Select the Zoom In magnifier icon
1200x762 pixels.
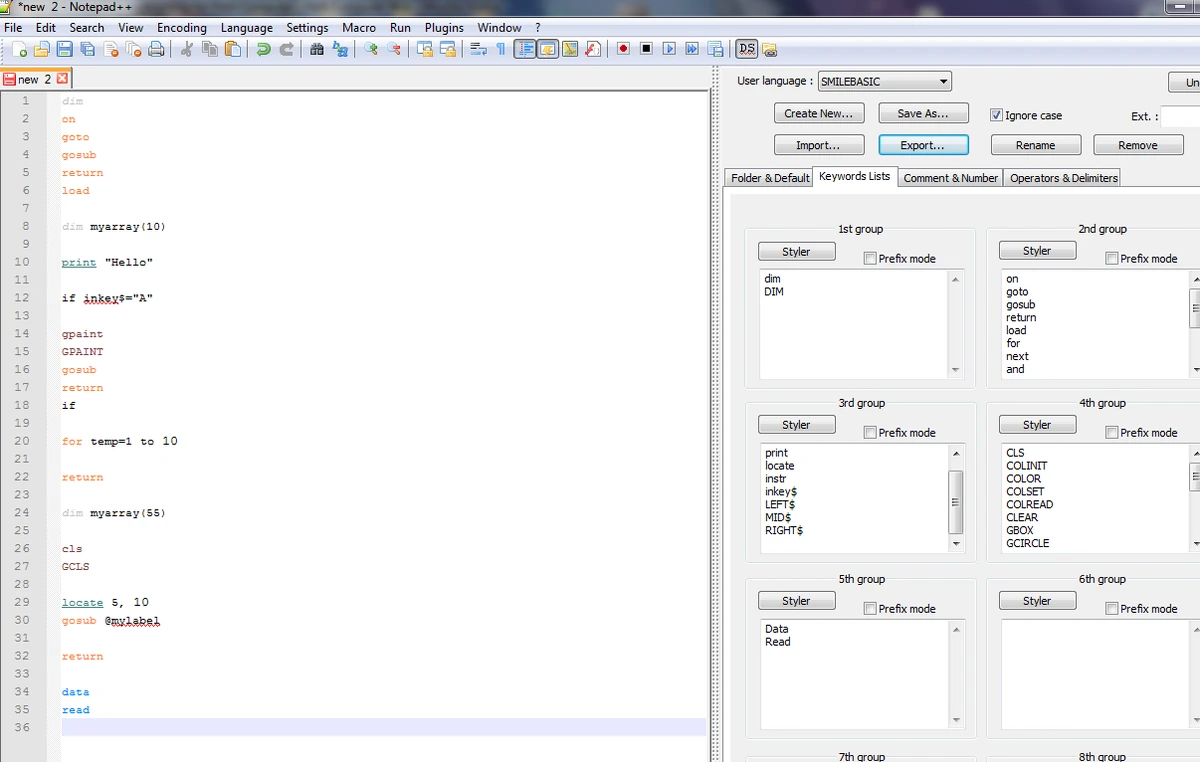tap(371, 48)
